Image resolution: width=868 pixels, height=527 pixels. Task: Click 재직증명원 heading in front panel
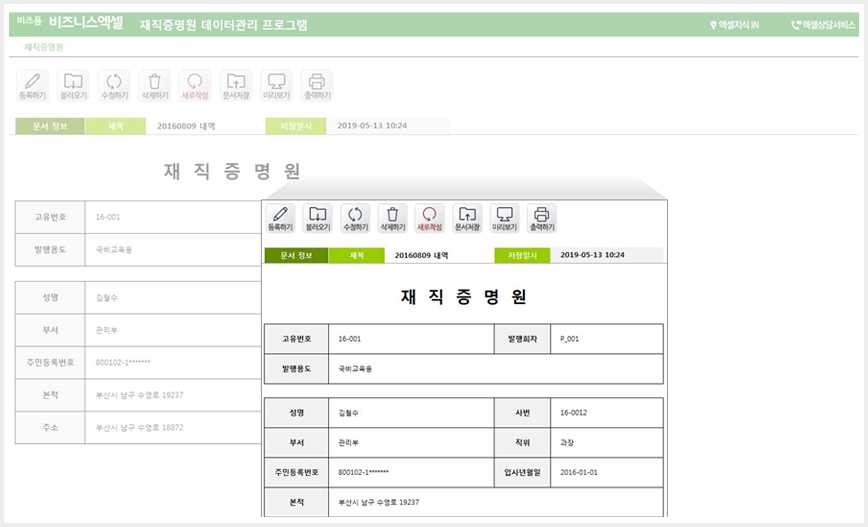463,297
